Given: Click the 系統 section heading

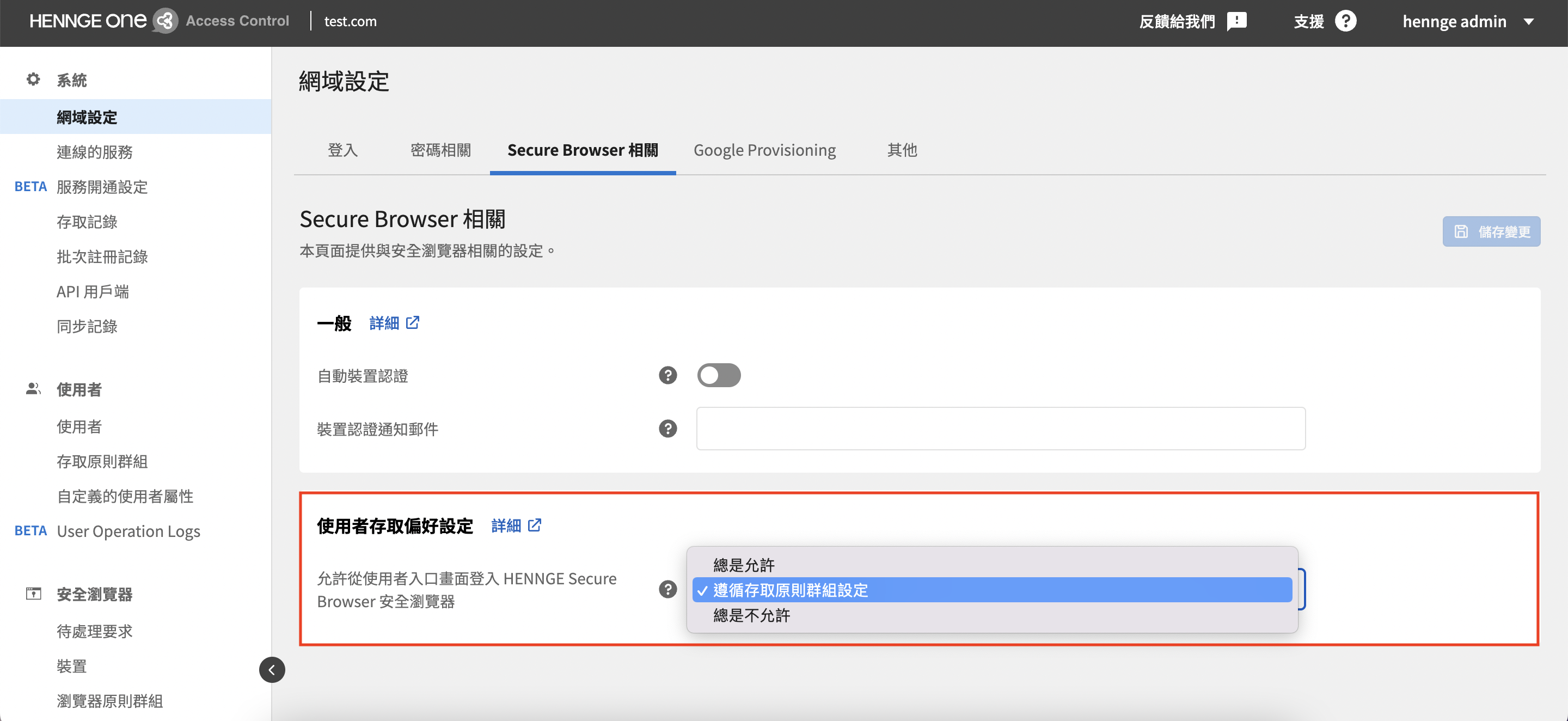Looking at the screenshot, I should [x=72, y=80].
